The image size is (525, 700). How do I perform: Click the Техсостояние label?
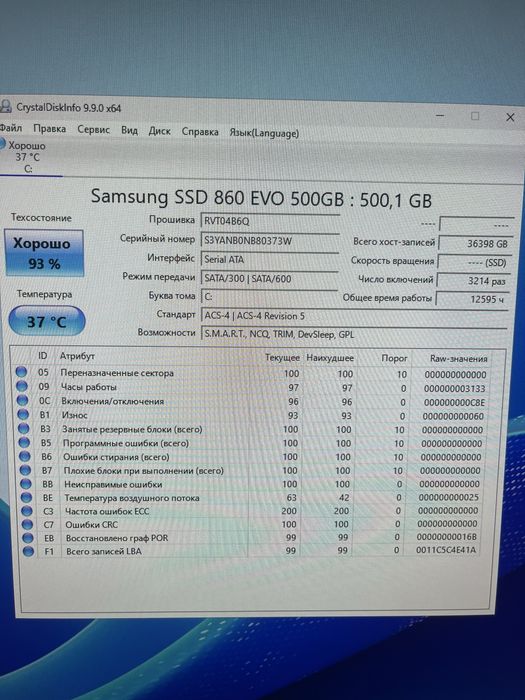coord(41,217)
